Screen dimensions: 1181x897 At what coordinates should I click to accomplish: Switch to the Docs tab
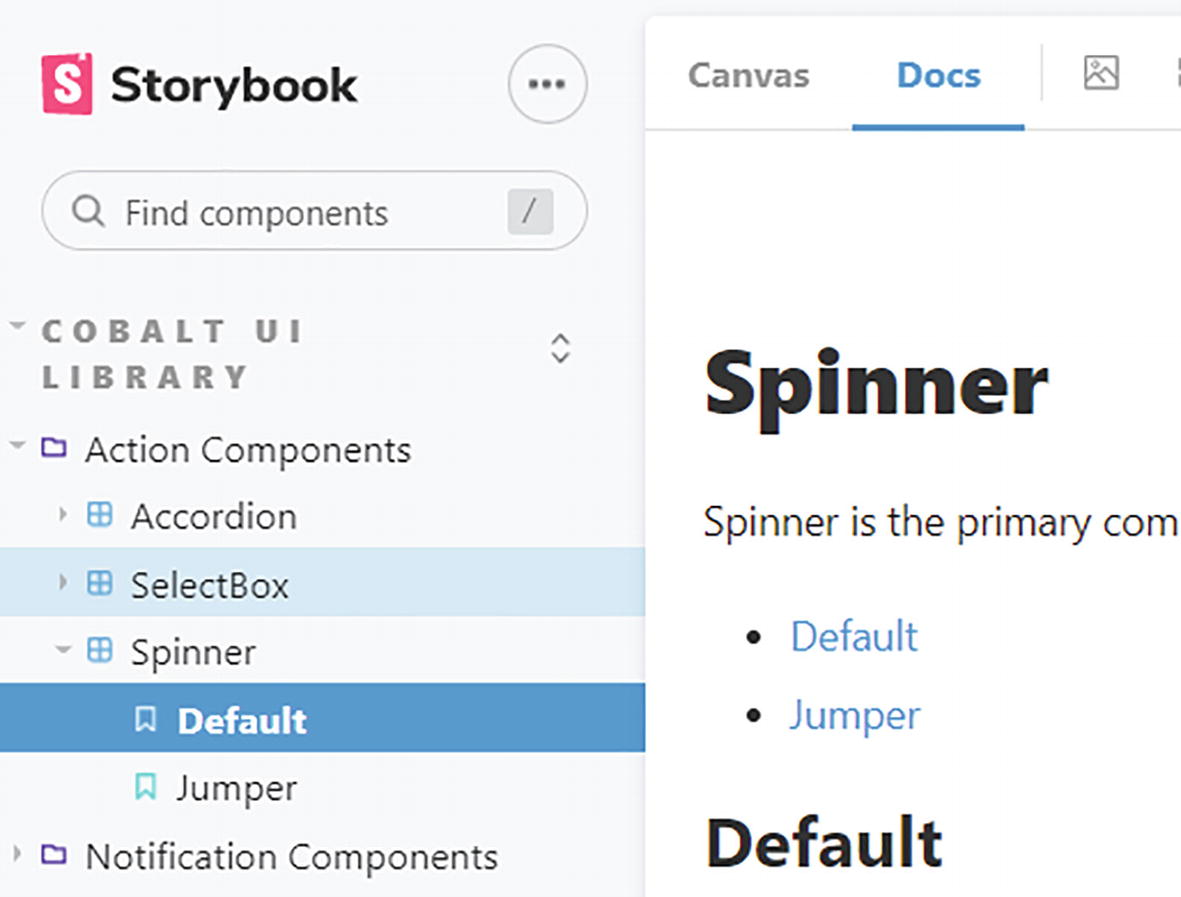938,76
